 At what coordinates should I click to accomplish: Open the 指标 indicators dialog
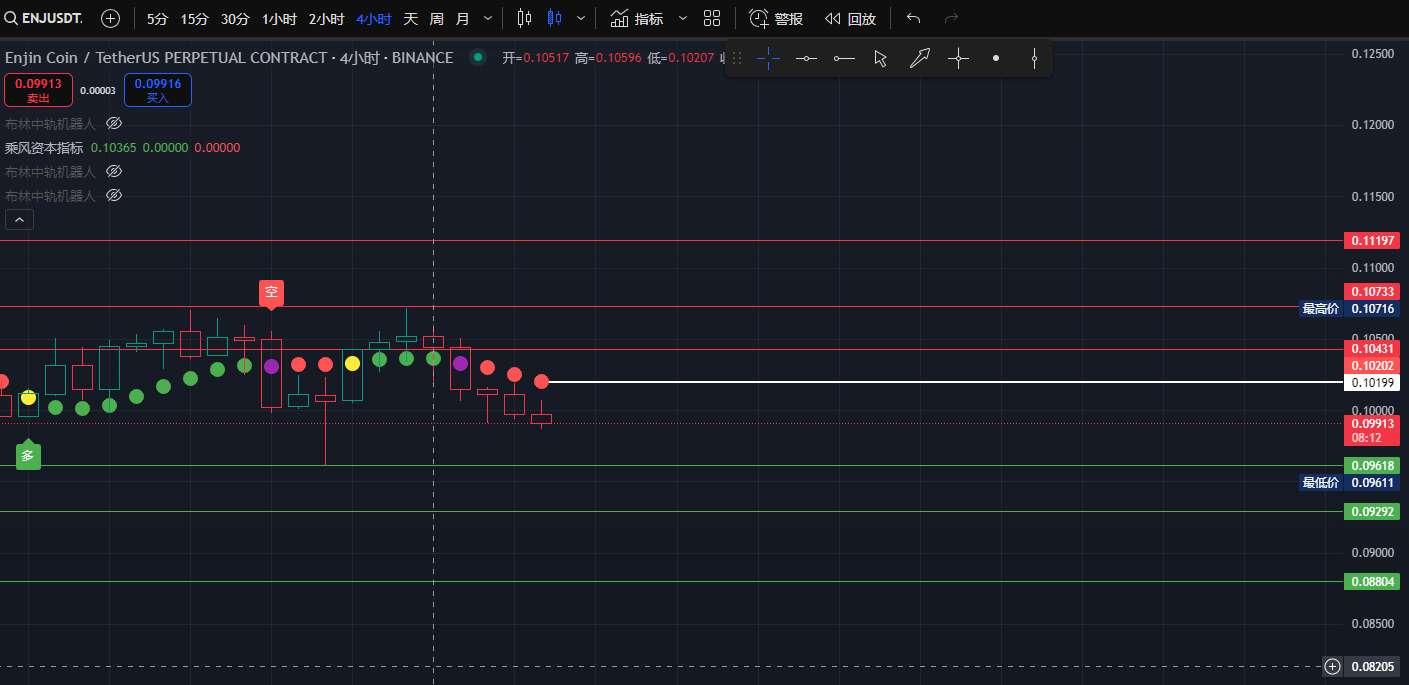(636, 18)
